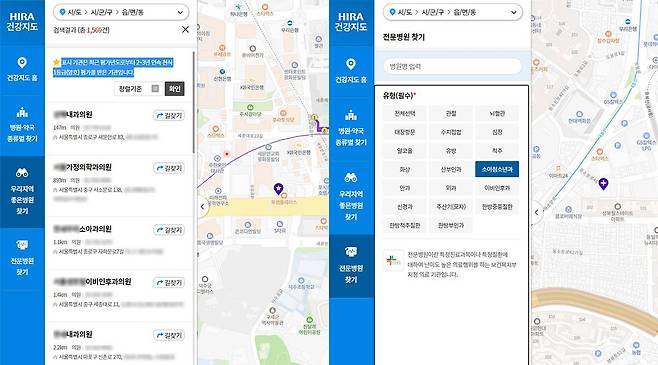Image resolution: width=658 pixels, height=365 pixels.
Task: Collapse the right panel with the arrow handle
Action: pos(537,212)
